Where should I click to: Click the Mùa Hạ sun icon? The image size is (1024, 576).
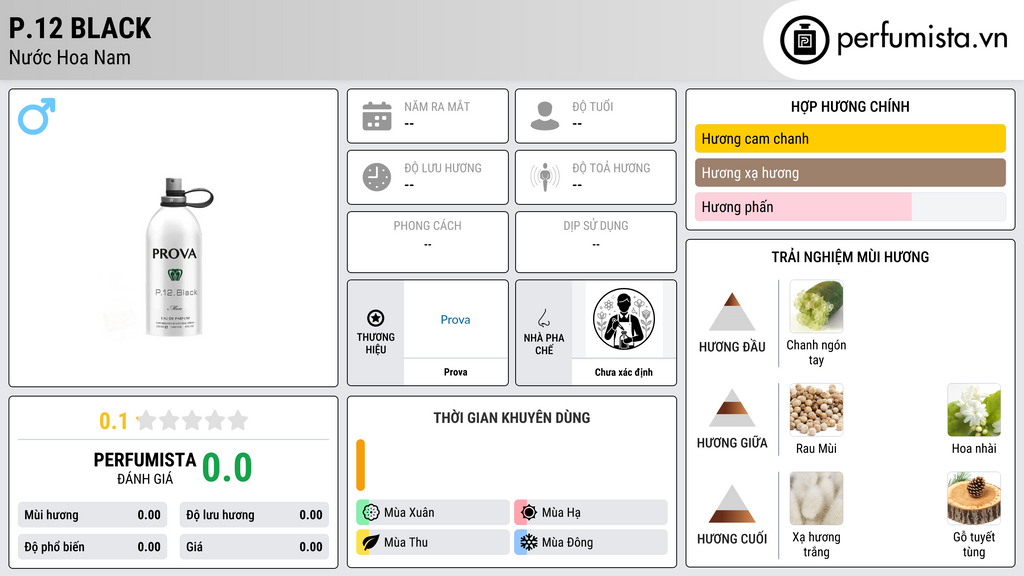click(x=529, y=513)
